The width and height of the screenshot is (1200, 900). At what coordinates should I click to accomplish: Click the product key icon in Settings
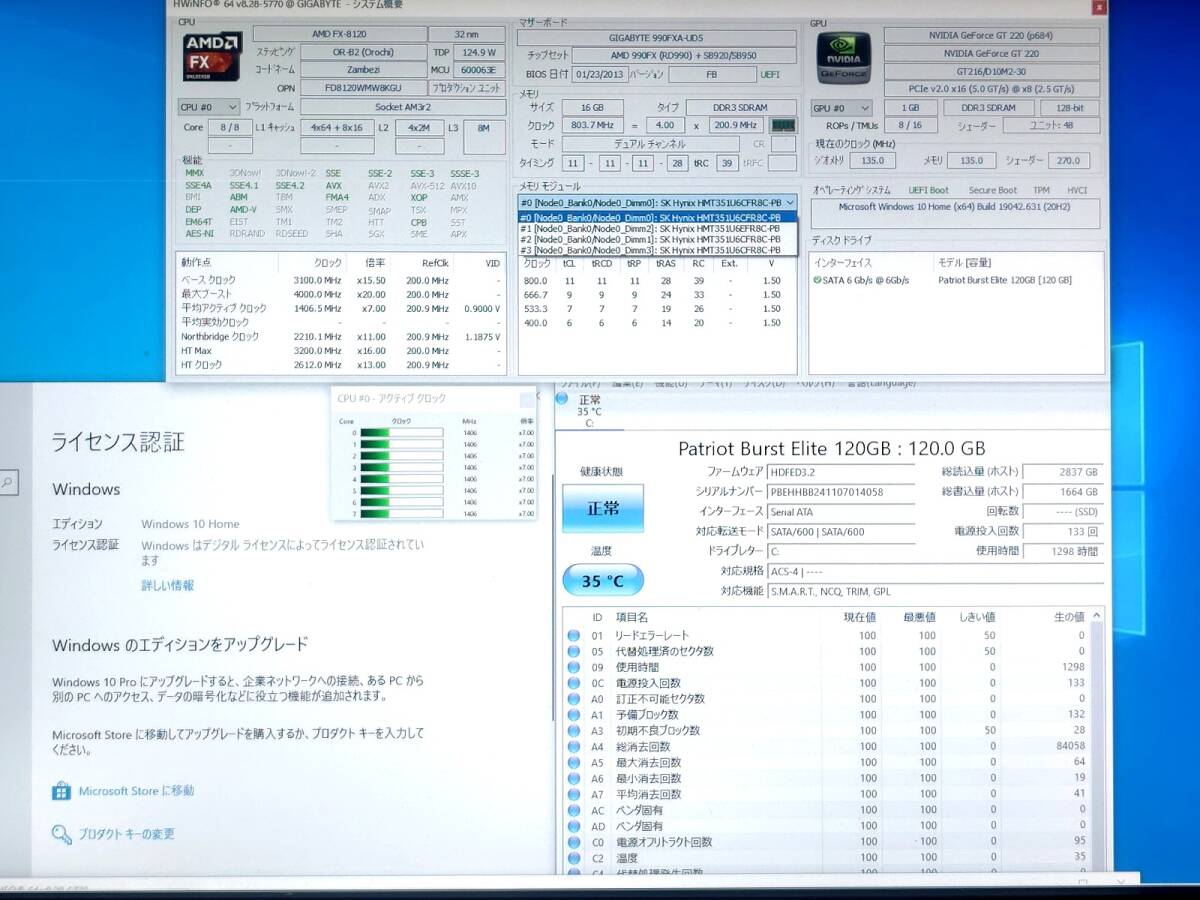[x=62, y=834]
